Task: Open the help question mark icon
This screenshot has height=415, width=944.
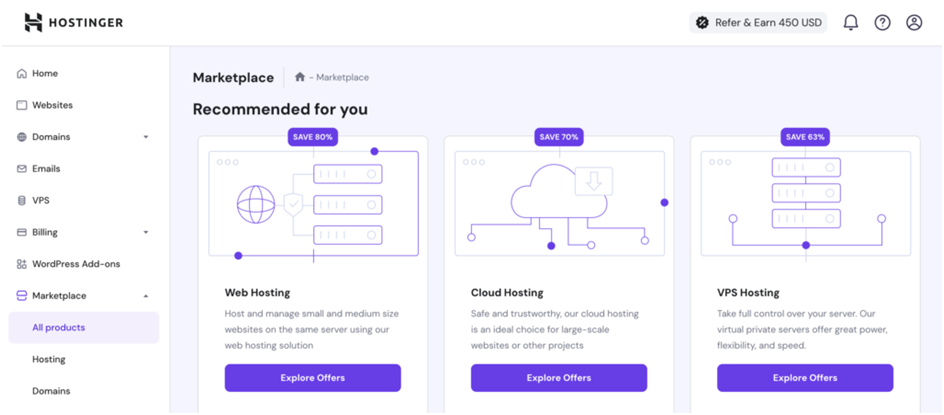Action: pyautogui.click(x=882, y=23)
